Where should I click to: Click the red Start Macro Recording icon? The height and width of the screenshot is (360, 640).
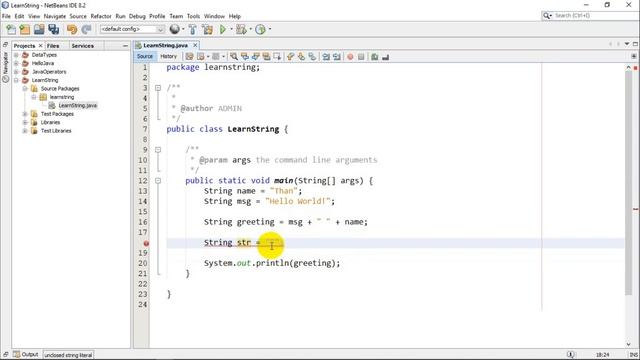350,57
